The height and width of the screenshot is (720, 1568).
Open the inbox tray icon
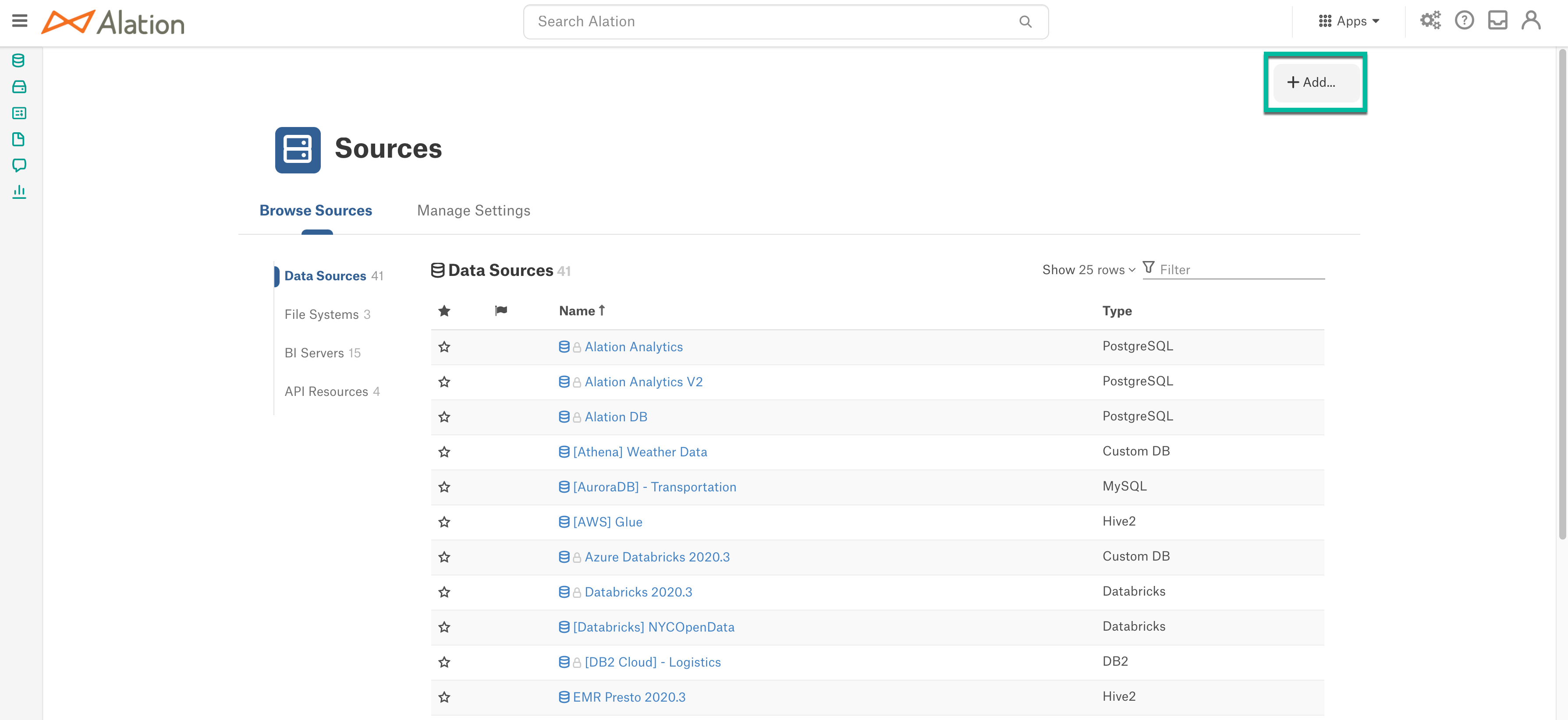(x=1497, y=21)
